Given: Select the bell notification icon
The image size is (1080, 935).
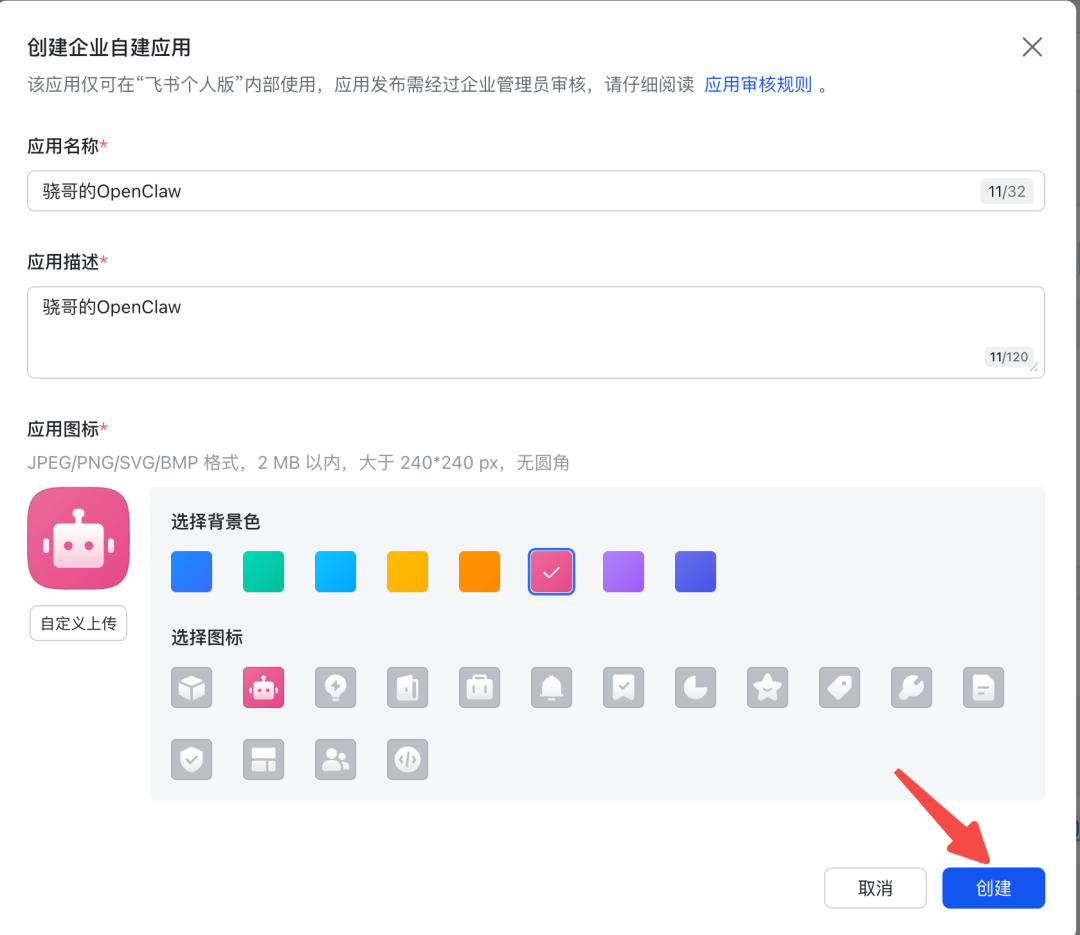Looking at the screenshot, I should pos(551,687).
